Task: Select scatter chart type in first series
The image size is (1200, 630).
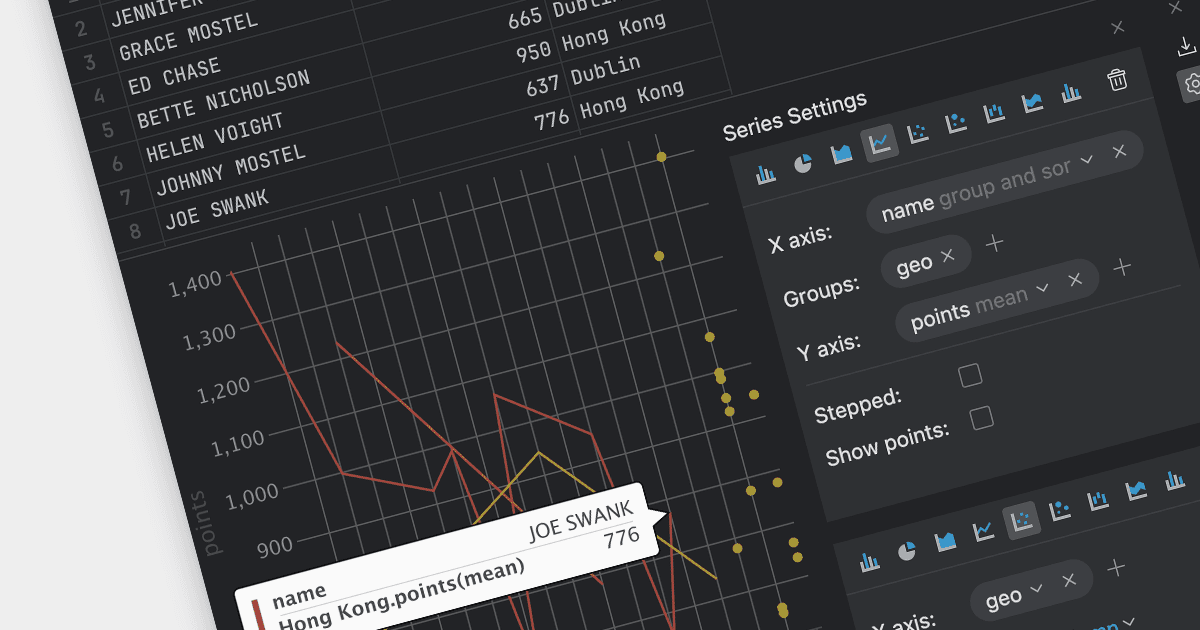Action: pyautogui.click(x=917, y=133)
